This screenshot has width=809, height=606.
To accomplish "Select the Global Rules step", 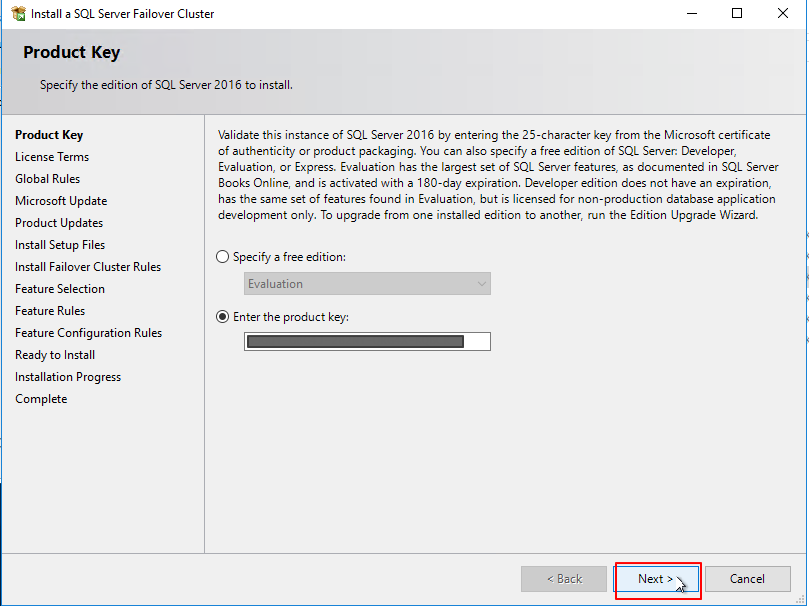I will pos(47,178).
